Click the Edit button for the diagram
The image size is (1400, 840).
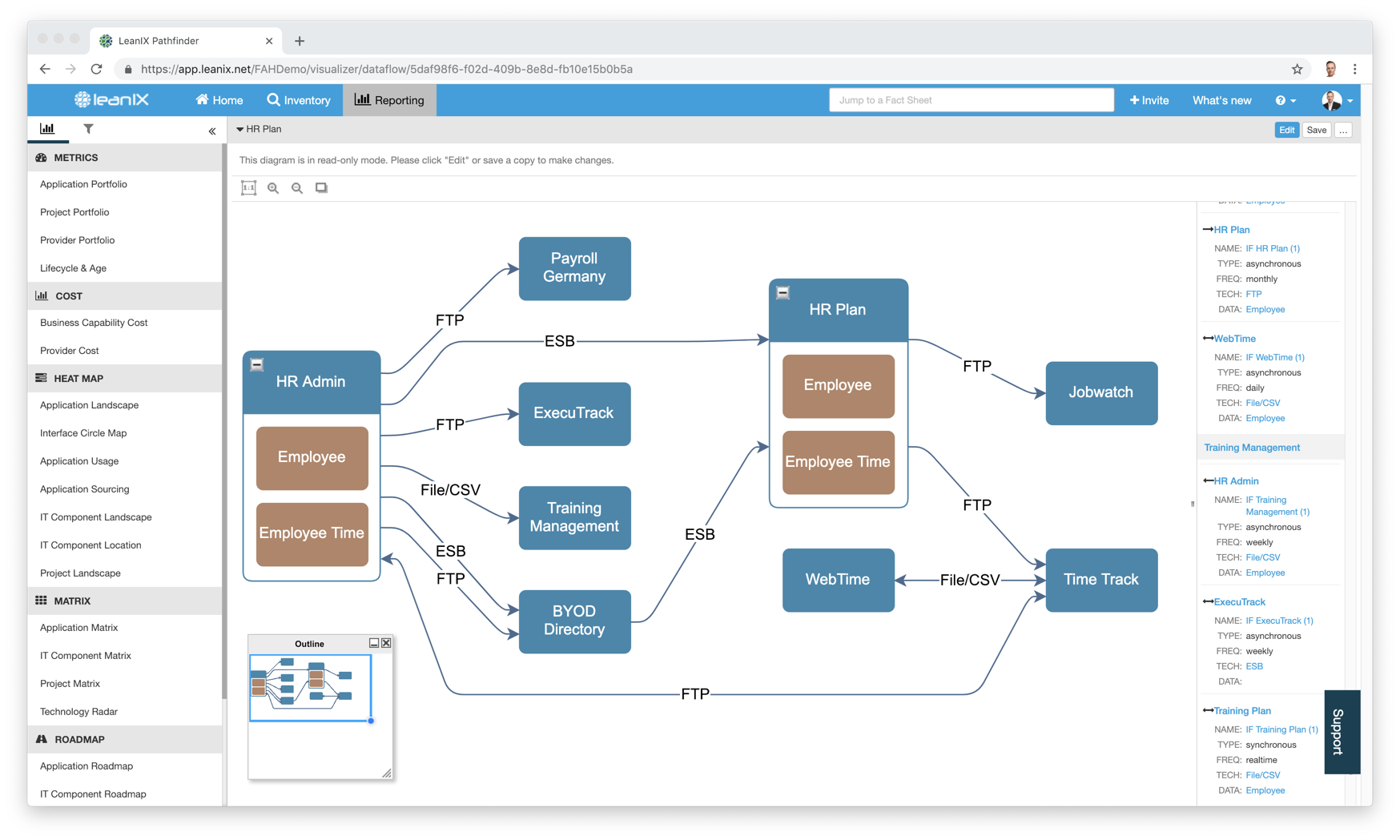(1286, 129)
